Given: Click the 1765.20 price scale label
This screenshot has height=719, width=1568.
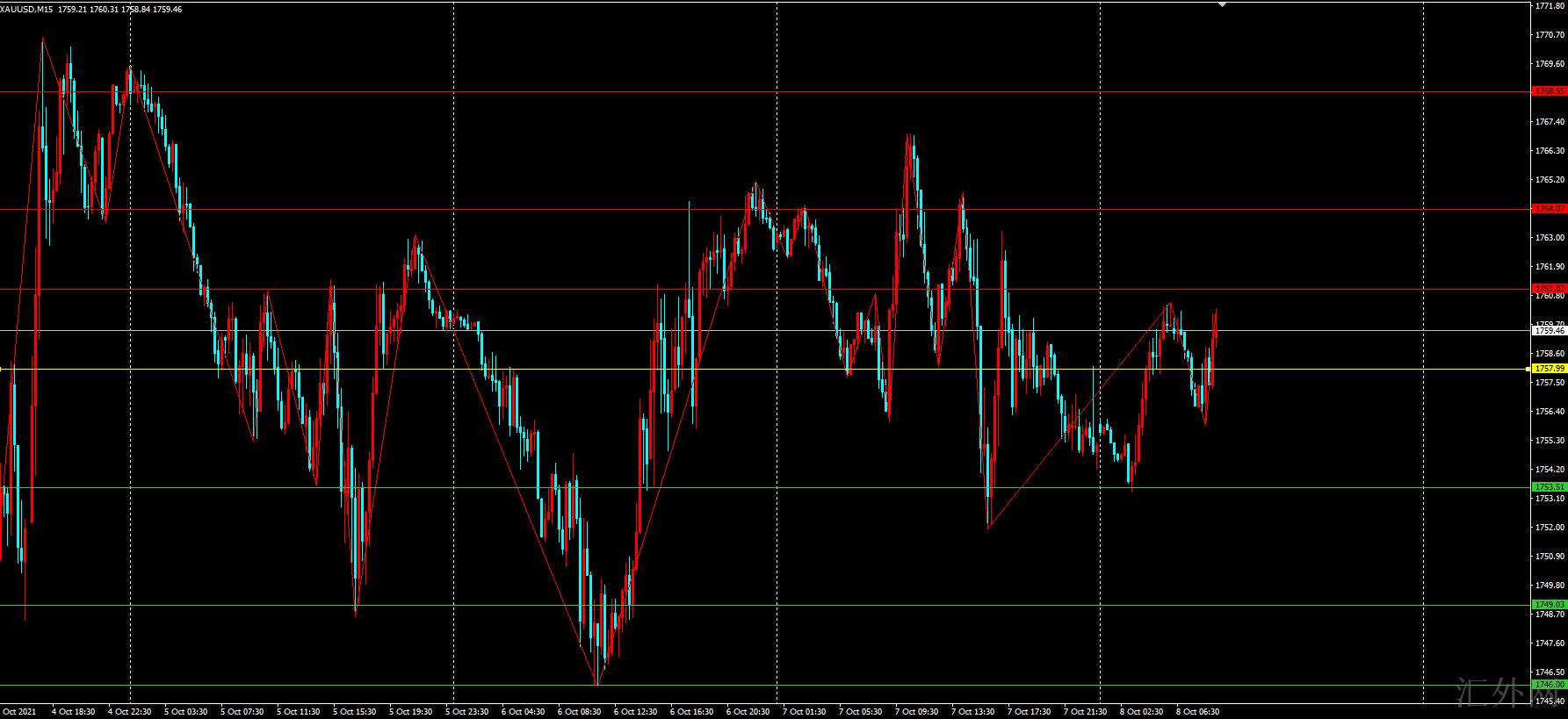Looking at the screenshot, I should [1549, 180].
